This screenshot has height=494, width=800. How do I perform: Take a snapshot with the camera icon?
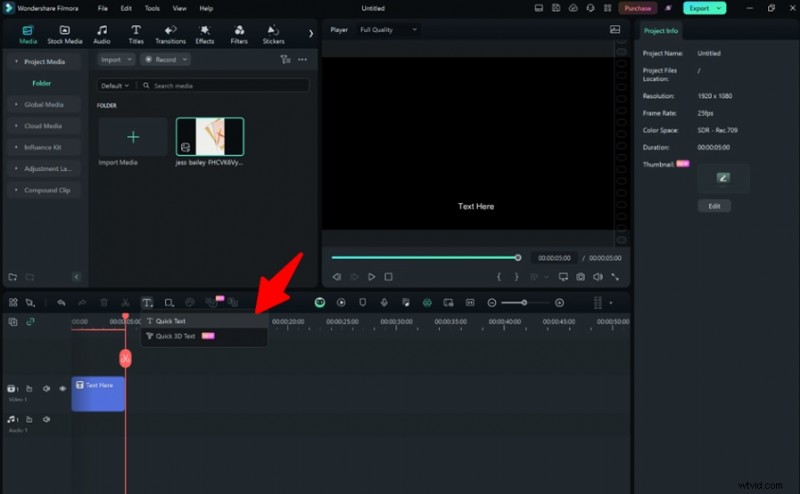coord(580,276)
